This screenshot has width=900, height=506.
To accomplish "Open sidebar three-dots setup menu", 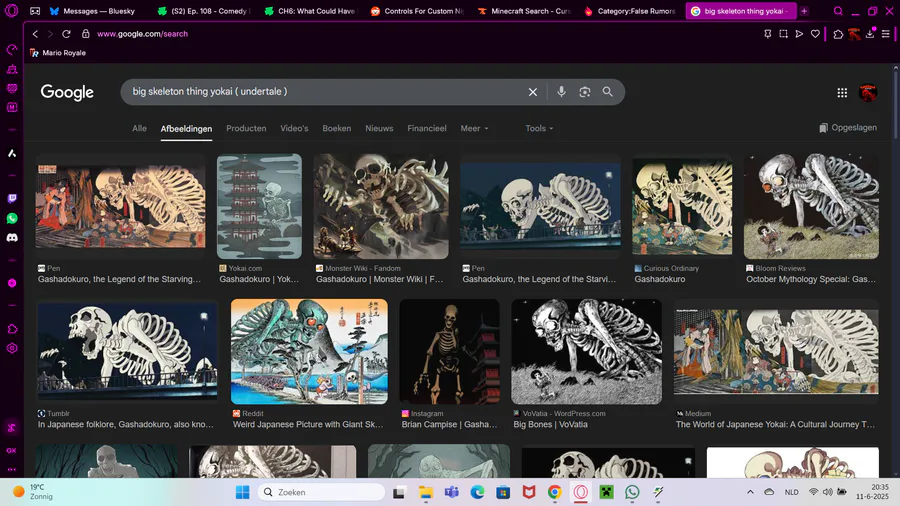I will coord(12,469).
